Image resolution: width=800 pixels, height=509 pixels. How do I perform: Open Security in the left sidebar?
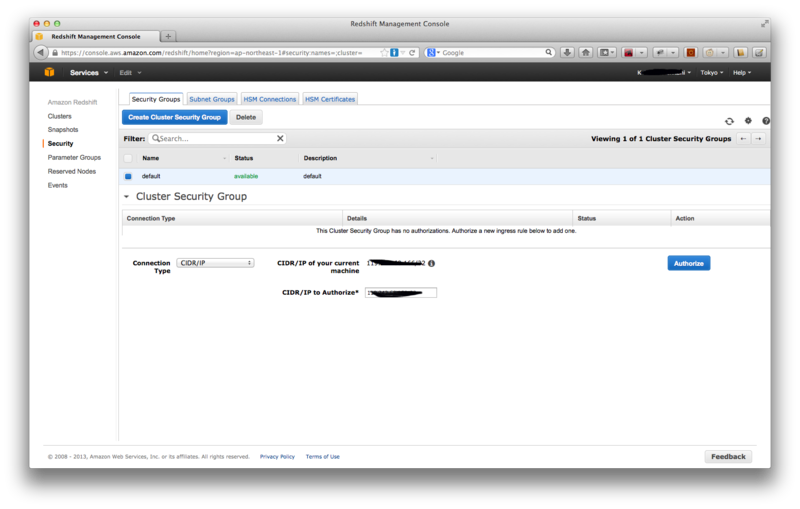60,143
